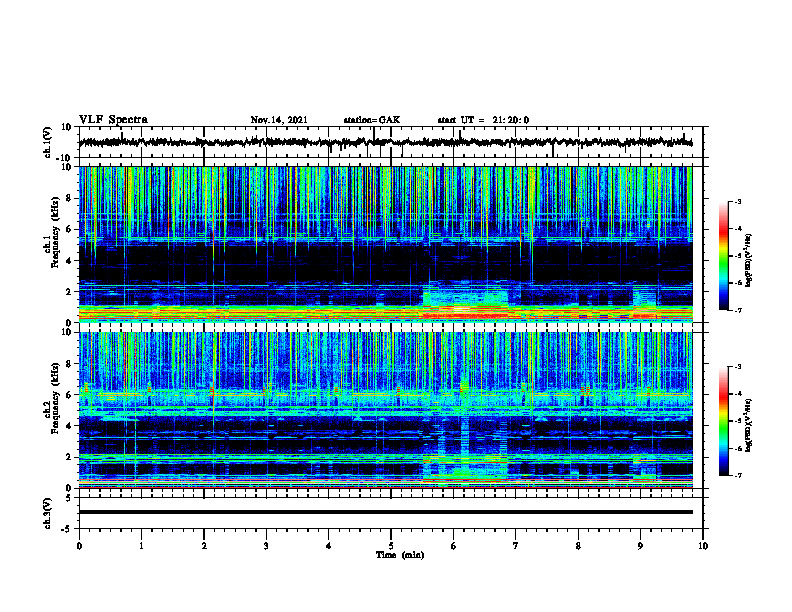Click time axis tick label "10"
This screenshot has height=612, width=792.
tap(703, 546)
